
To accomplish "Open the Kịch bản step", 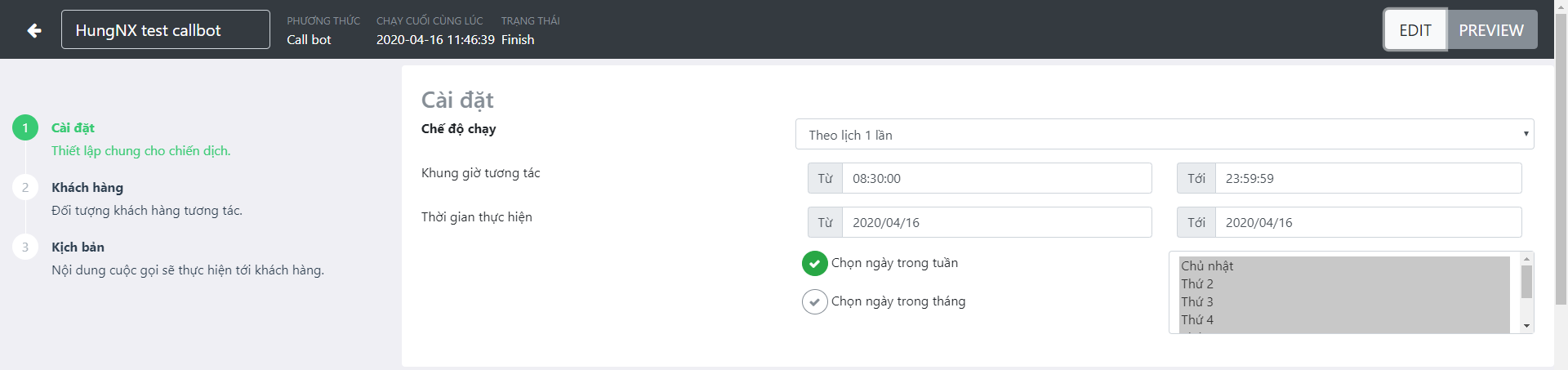I will click(x=78, y=247).
